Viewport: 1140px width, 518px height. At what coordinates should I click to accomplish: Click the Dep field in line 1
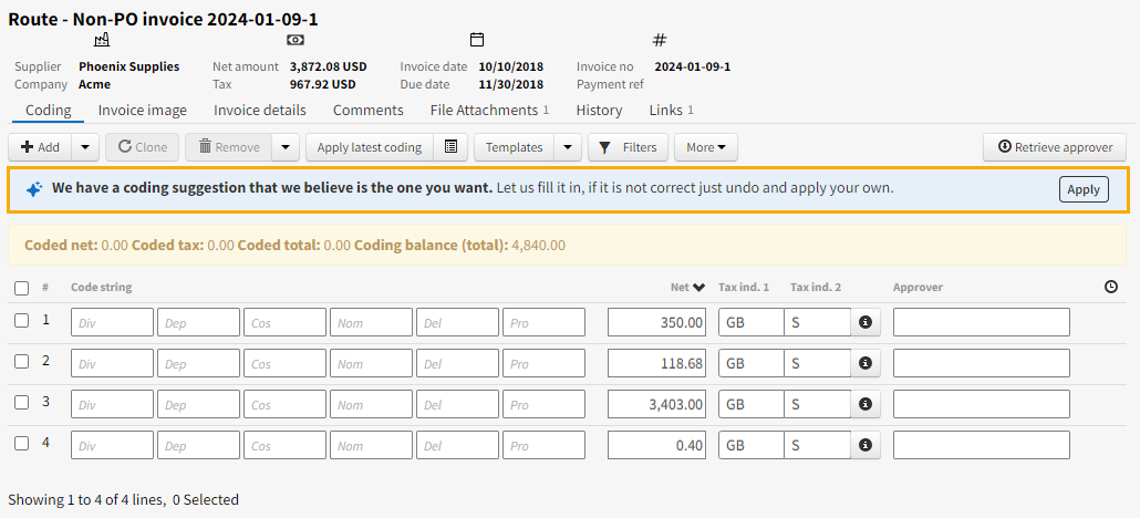pyautogui.click(x=198, y=322)
